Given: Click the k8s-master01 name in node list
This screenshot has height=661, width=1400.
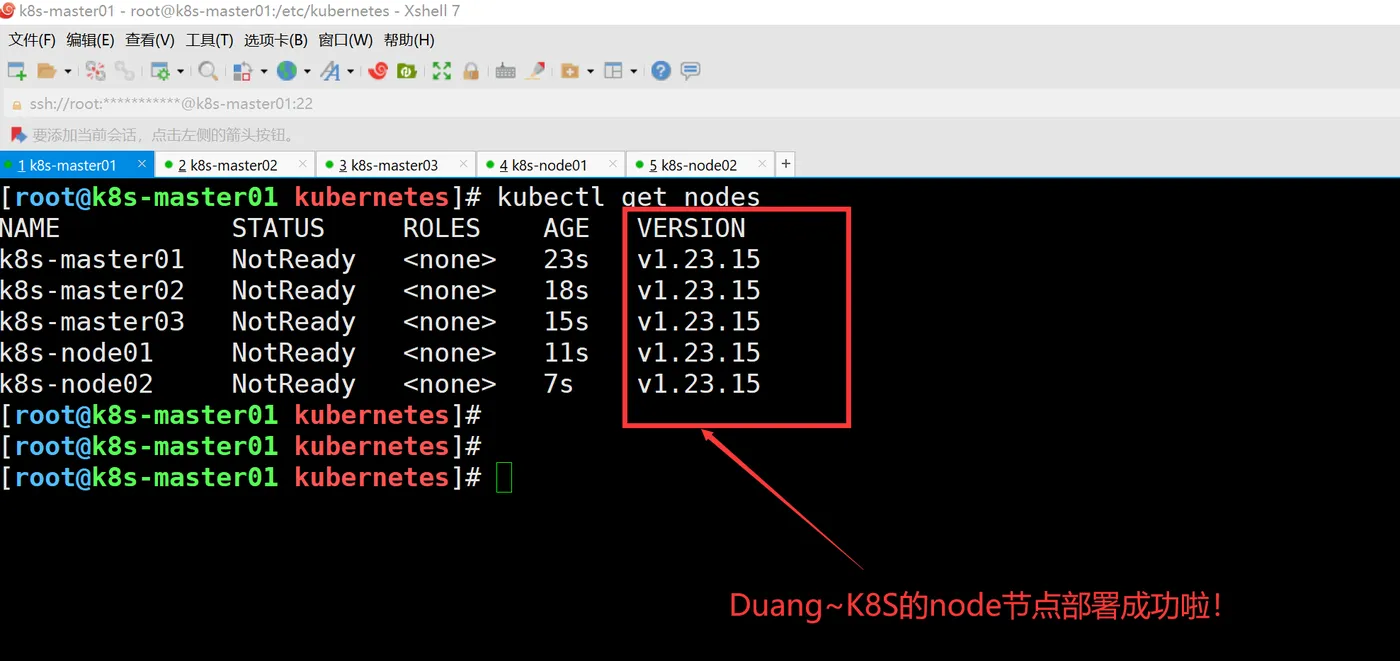Looking at the screenshot, I should tap(92, 260).
